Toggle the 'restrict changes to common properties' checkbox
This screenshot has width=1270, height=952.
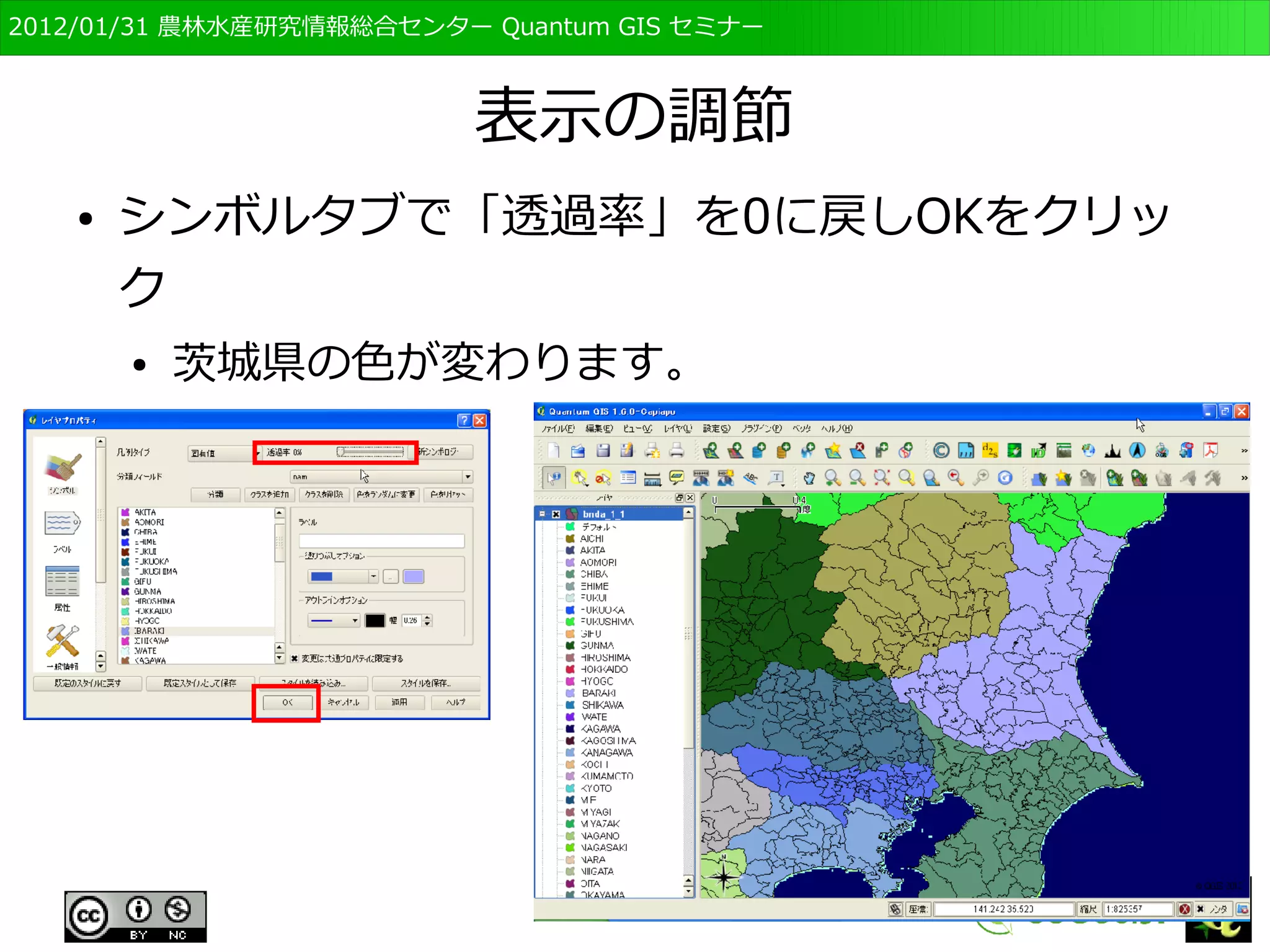295,659
